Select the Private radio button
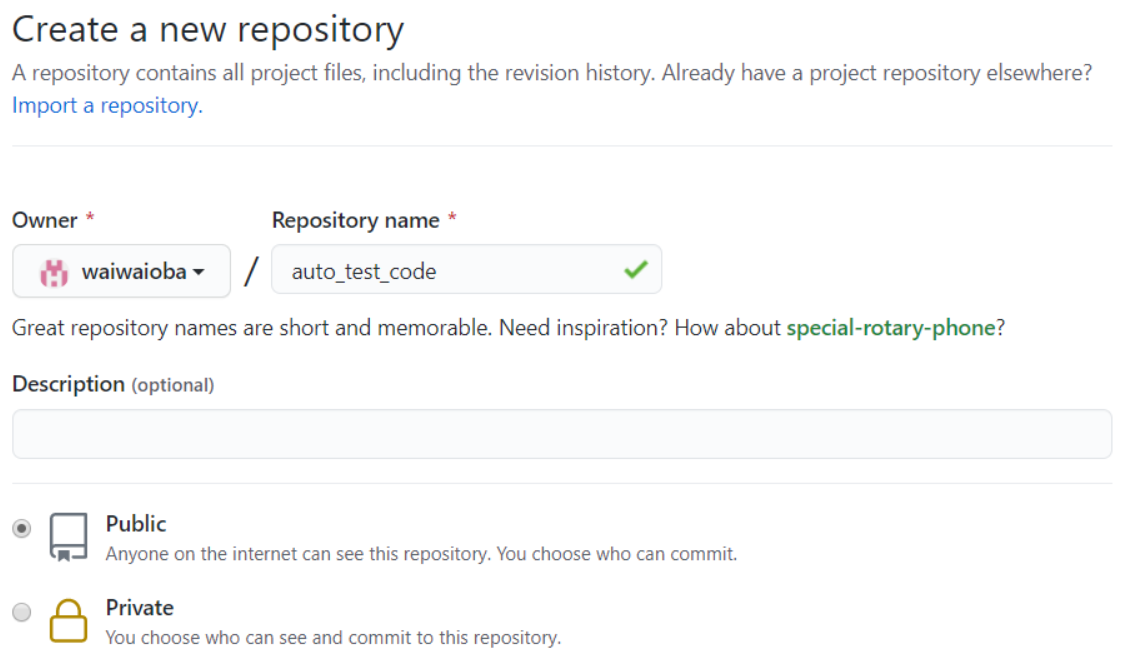Image resolution: width=1124 pixels, height=656 pixels. coord(22,612)
